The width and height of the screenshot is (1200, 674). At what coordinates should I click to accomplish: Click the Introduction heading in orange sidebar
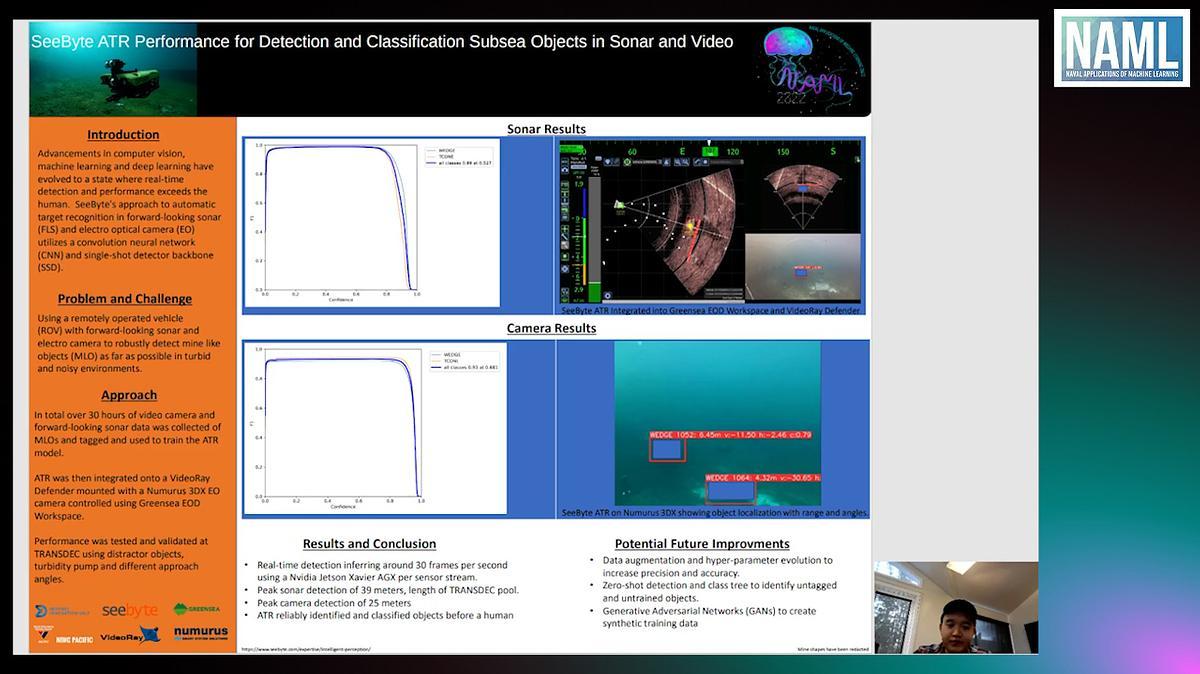click(123, 135)
